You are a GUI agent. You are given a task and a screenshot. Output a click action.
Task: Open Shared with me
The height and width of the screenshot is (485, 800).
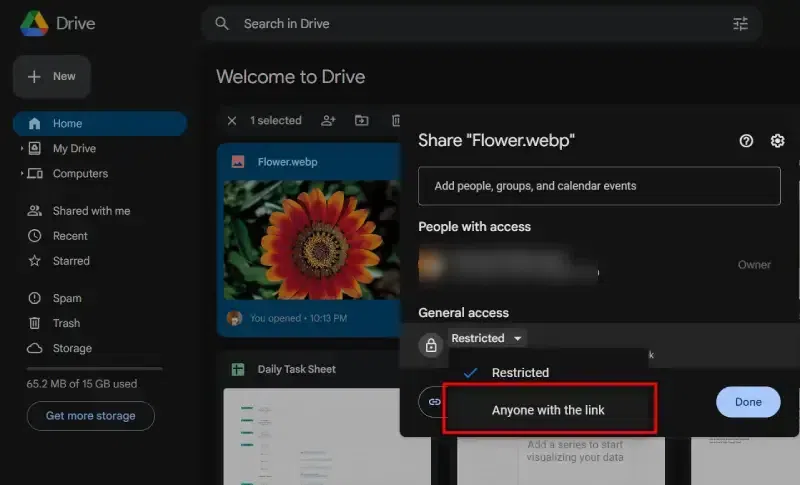tap(91, 211)
